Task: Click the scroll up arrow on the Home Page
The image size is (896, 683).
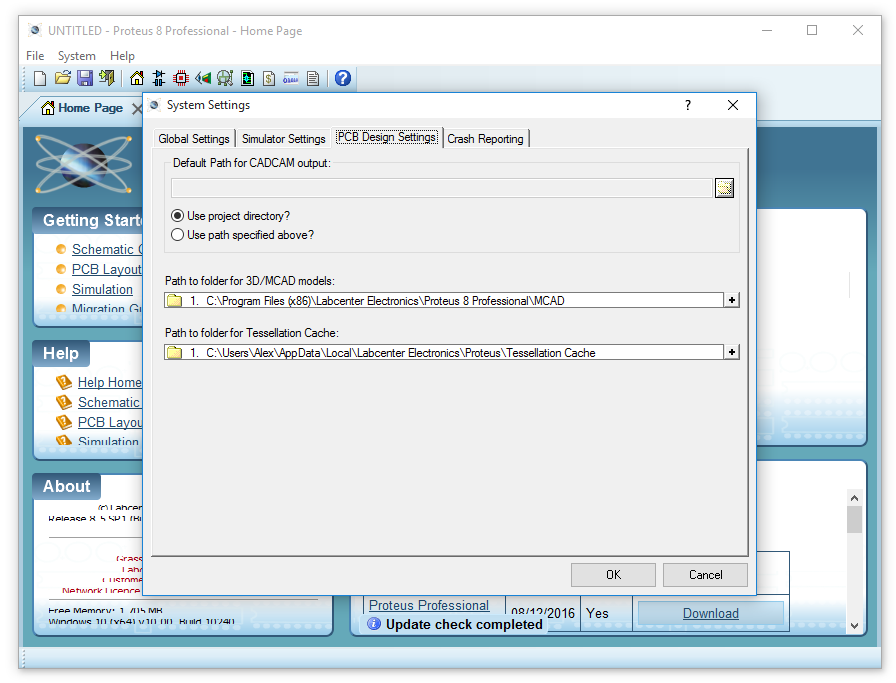Action: point(854,498)
